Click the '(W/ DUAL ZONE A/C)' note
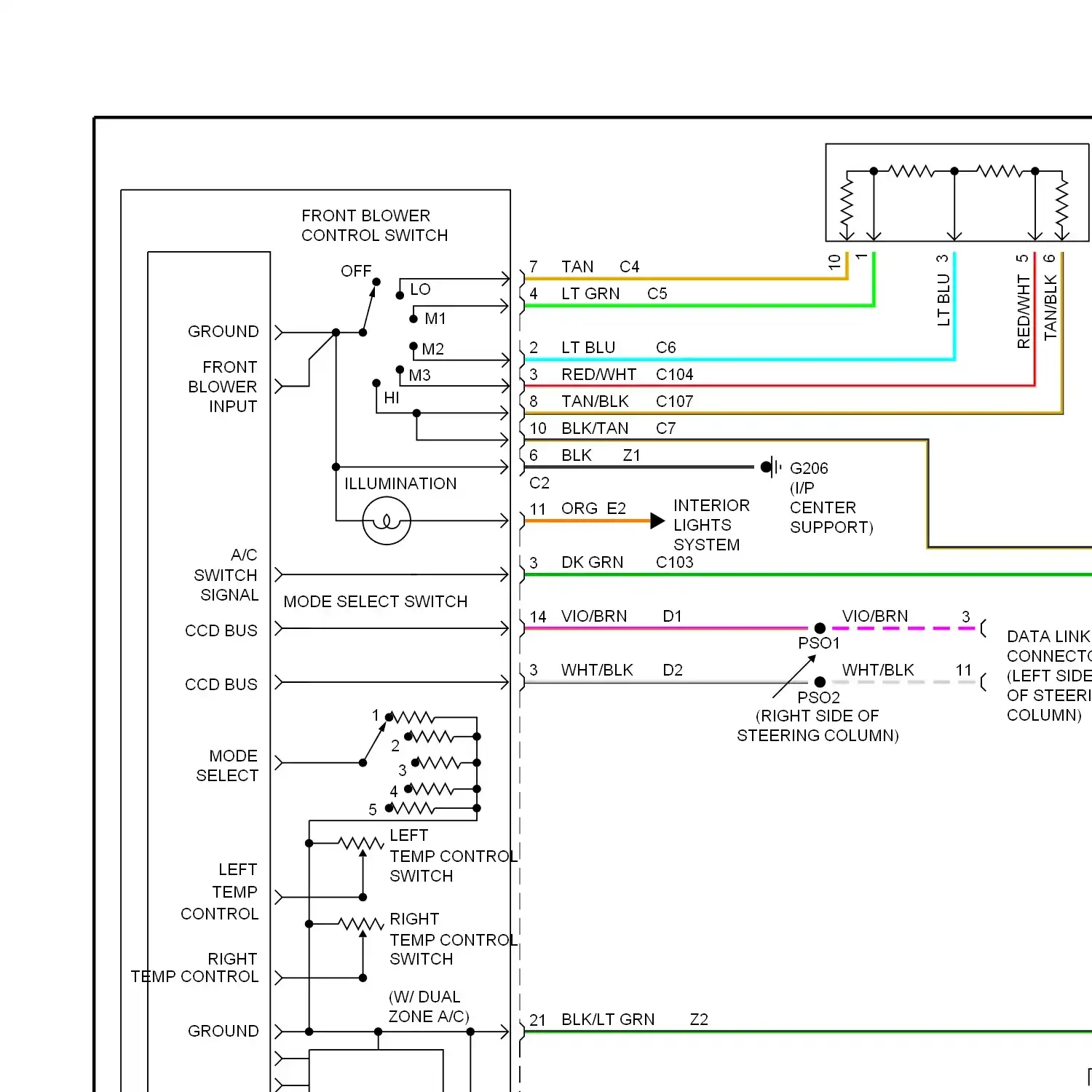1092x1092 pixels. (x=429, y=1007)
